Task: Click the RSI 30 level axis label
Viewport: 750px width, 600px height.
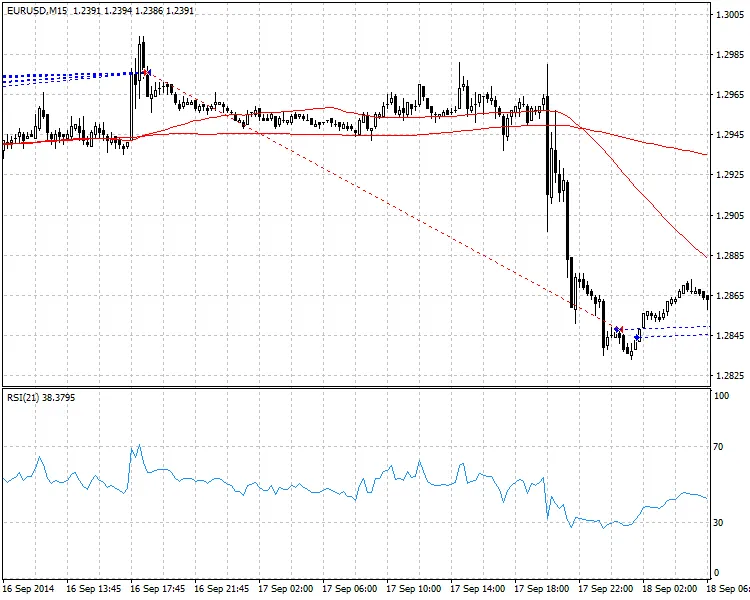Action: click(720, 522)
